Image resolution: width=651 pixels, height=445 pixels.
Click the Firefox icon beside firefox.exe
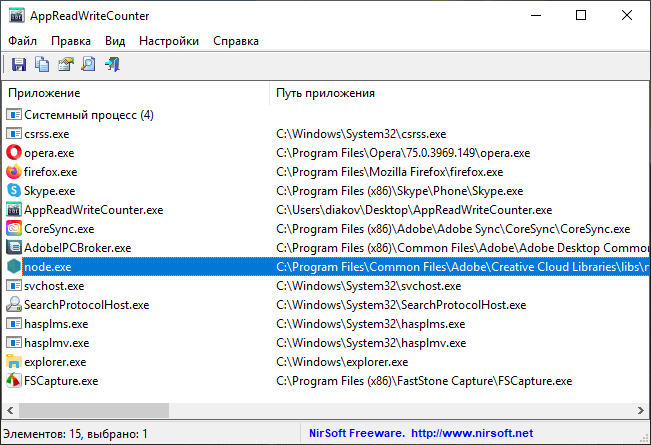point(14,172)
